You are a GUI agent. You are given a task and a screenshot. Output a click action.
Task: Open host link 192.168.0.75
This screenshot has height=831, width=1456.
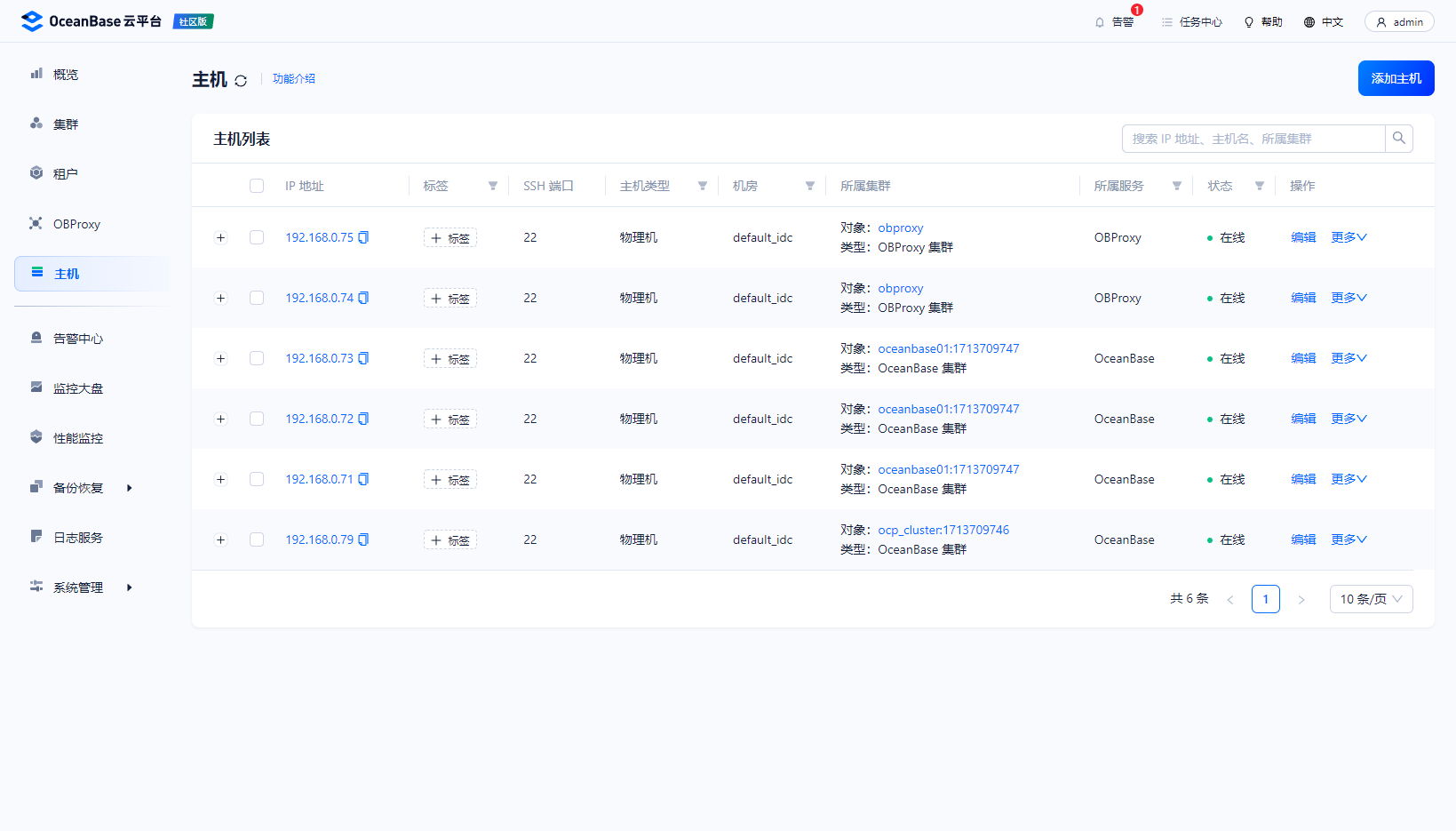coord(319,237)
